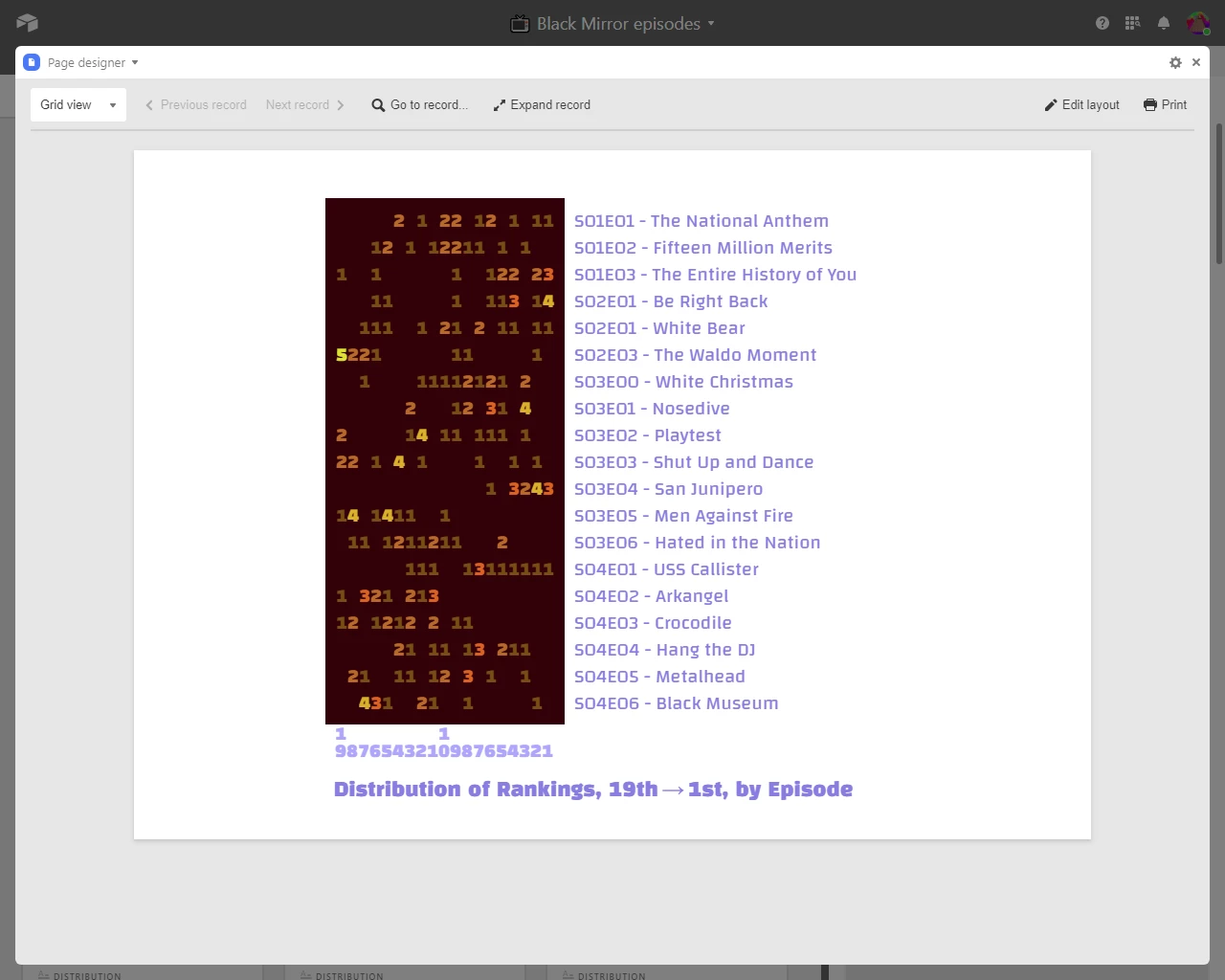Open the apps grid icon
The height and width of the screenshot is (980, 1225).
tap(1133, 23)
